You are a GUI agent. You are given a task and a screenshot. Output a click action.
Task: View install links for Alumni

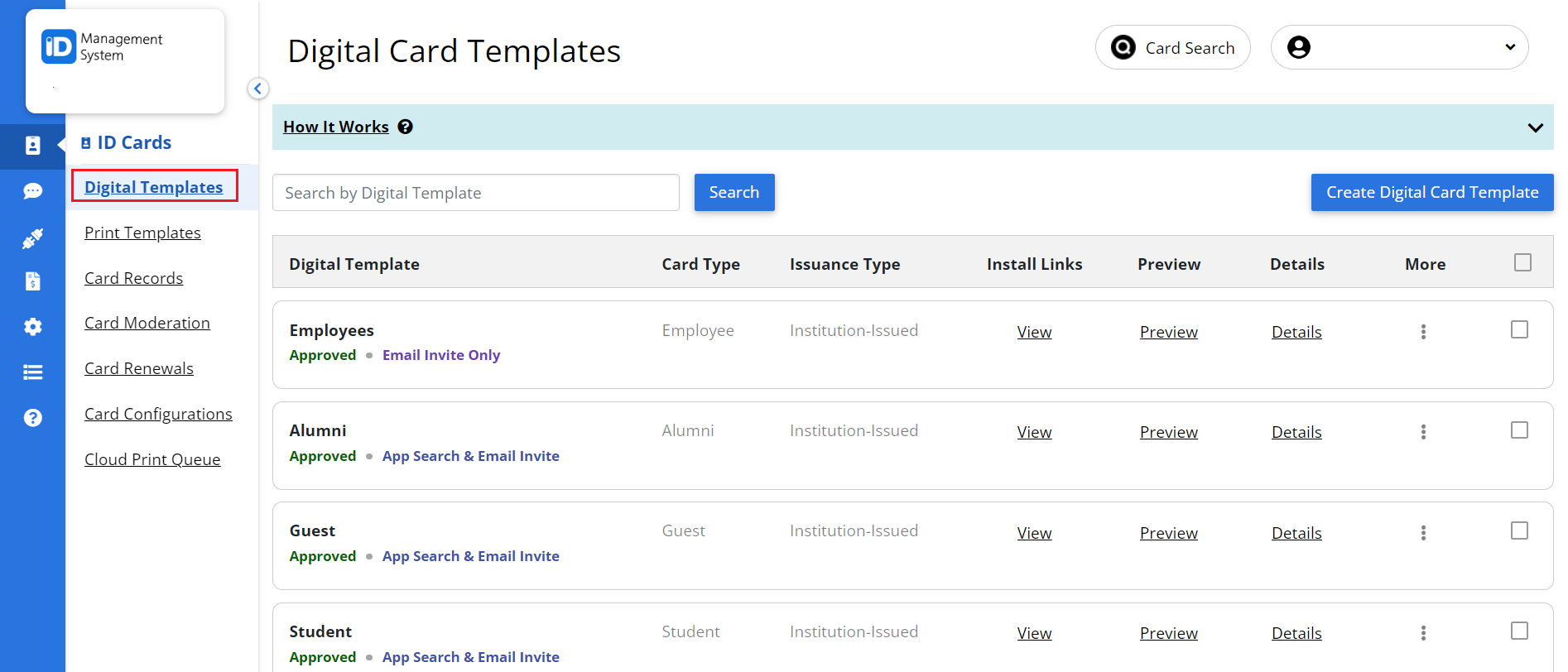coord(1034,432)
